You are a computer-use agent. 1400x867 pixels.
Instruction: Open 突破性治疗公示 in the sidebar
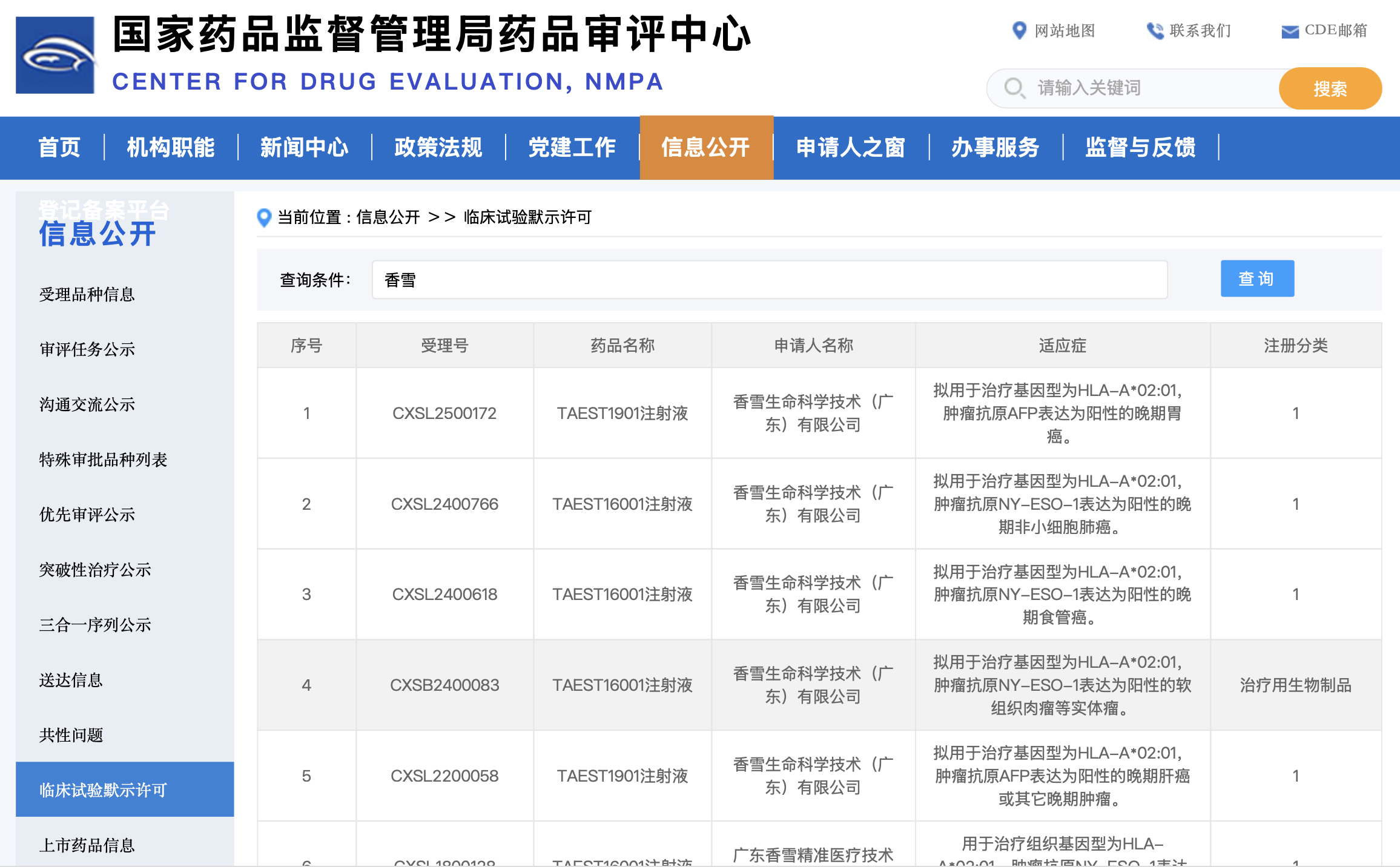coord(95,570)
